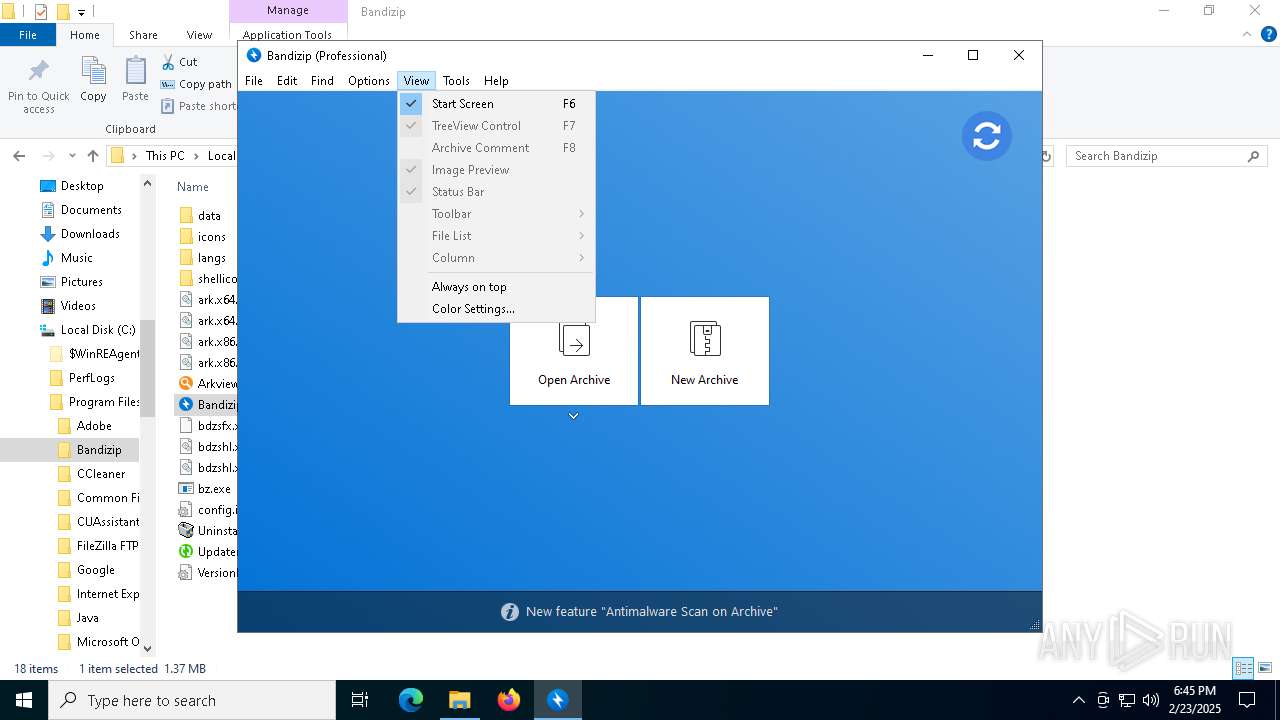This screenshot has width=1280, height=720.
Task: Open Archive tile in Bandizip start screen
Action: (574, 350)
